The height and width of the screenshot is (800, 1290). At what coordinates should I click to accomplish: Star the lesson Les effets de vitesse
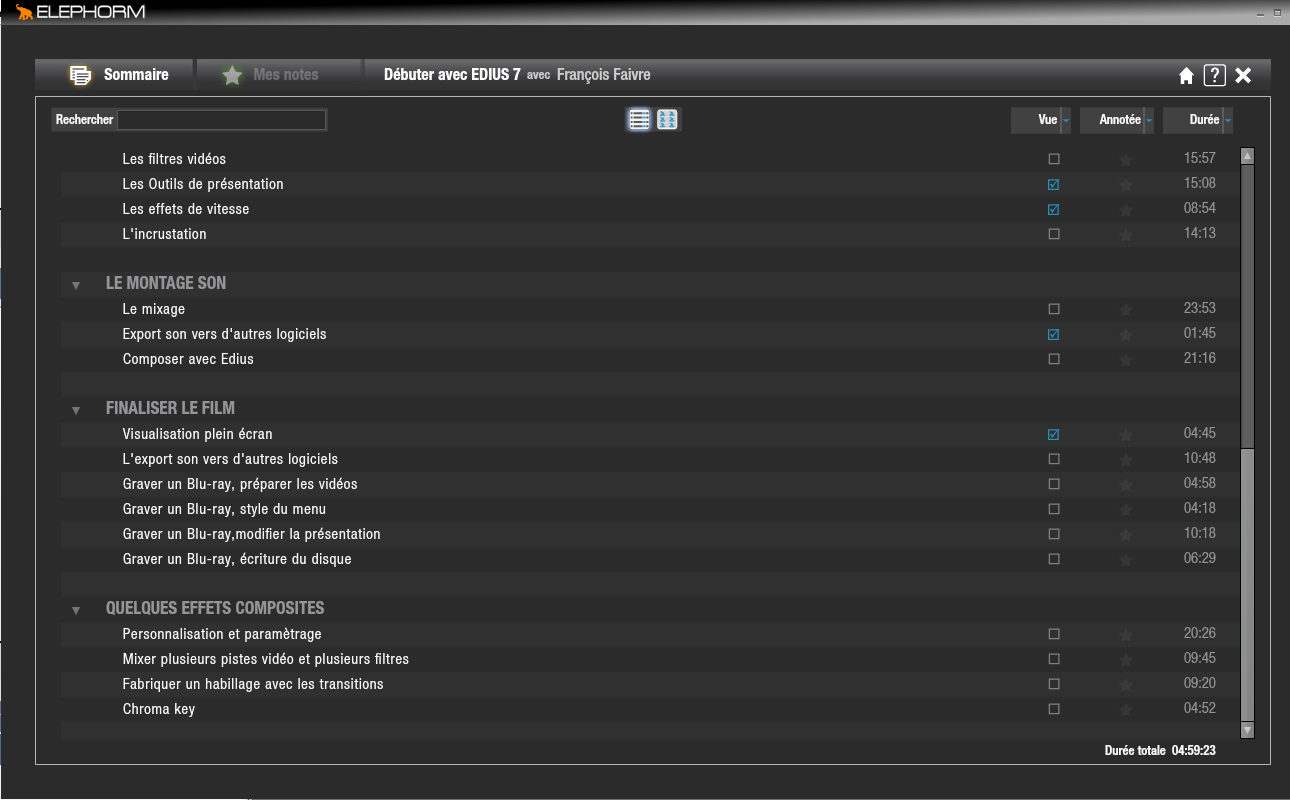pos(1126,209)
